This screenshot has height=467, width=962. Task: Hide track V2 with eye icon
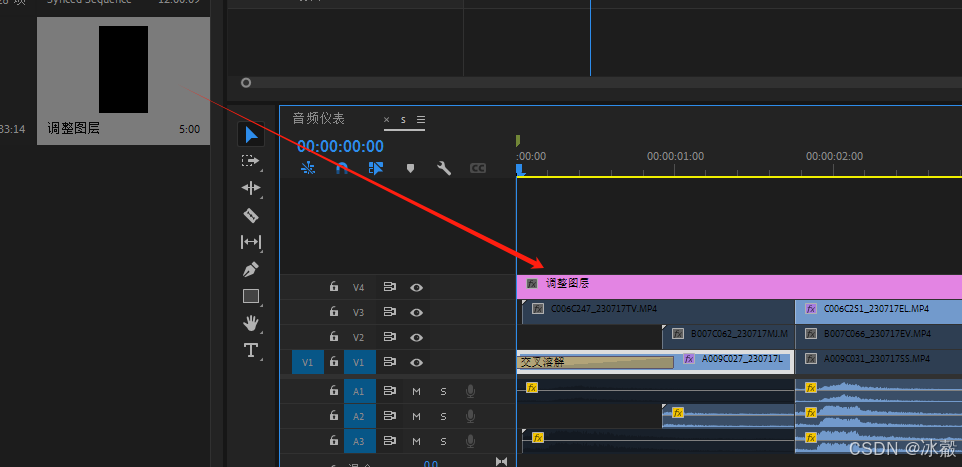(417, 338)
